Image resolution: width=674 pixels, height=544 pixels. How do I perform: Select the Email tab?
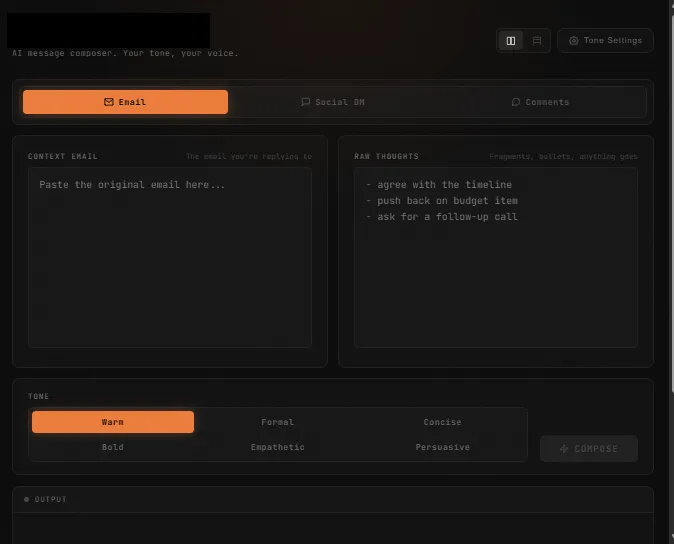(125, 102)
